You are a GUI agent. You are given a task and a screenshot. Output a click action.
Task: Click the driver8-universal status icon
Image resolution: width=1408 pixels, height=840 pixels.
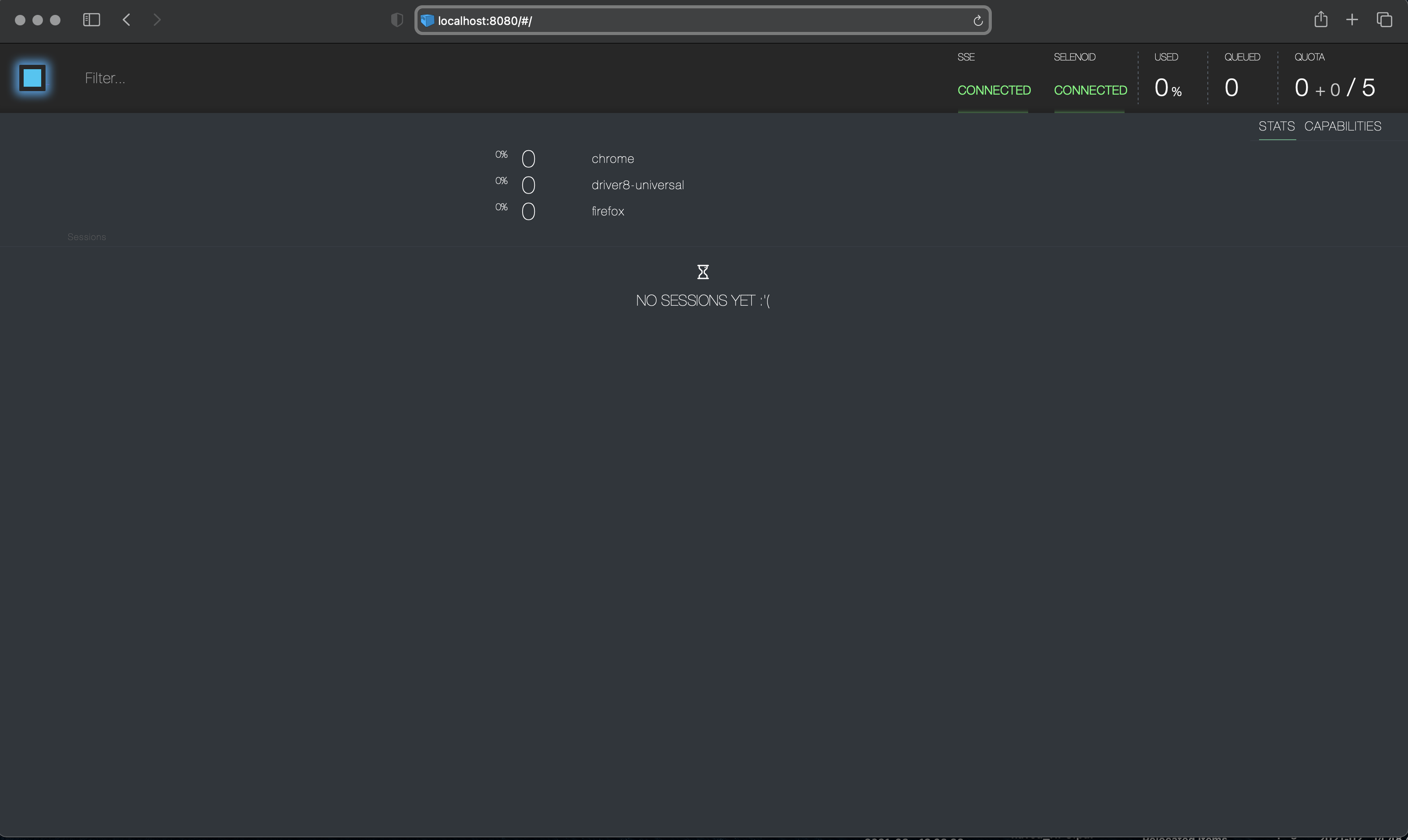click(x=528, y=185)
